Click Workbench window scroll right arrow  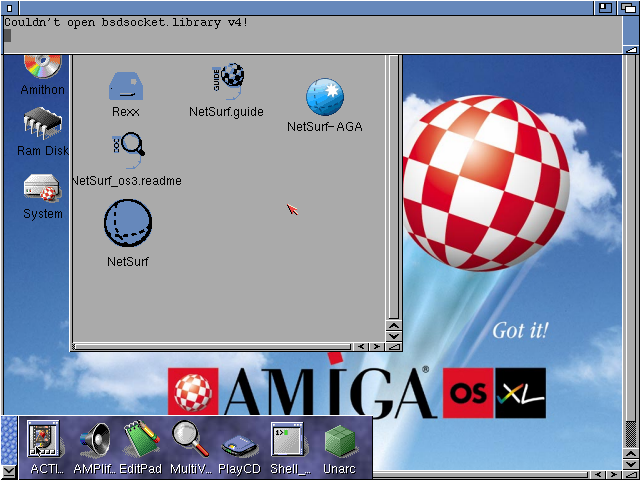(613, 475)
